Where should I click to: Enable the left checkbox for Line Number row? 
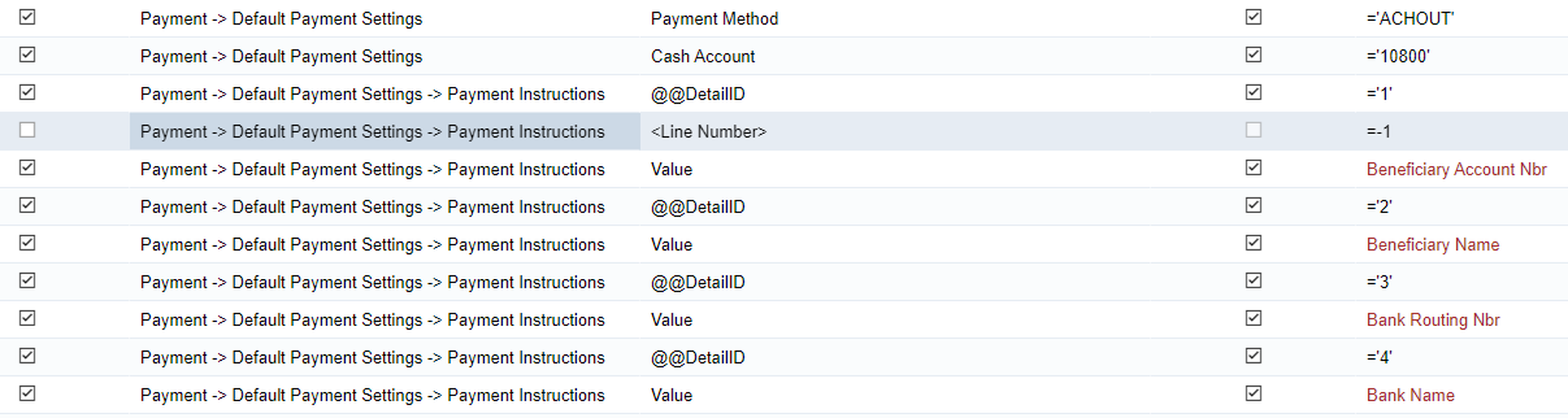click(27, 130)
